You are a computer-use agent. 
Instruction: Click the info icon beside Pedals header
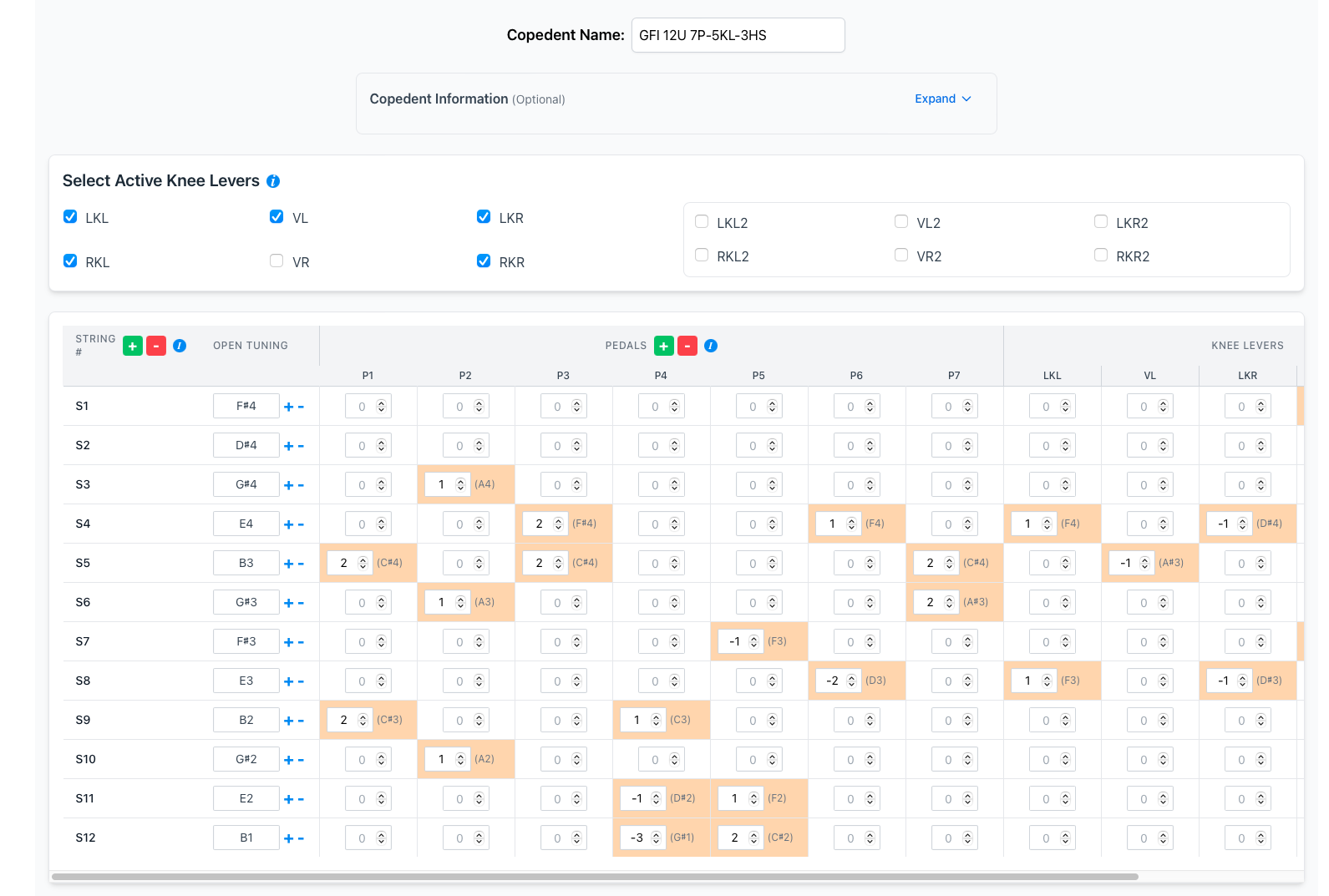click(711, 346)
